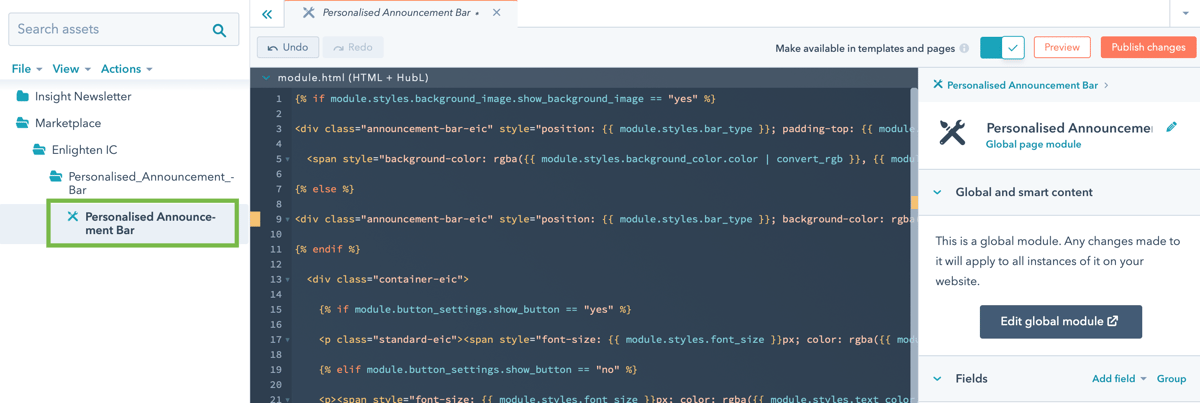Fold code at line 17
1200x403 pixels.
[x=288, y=340]
